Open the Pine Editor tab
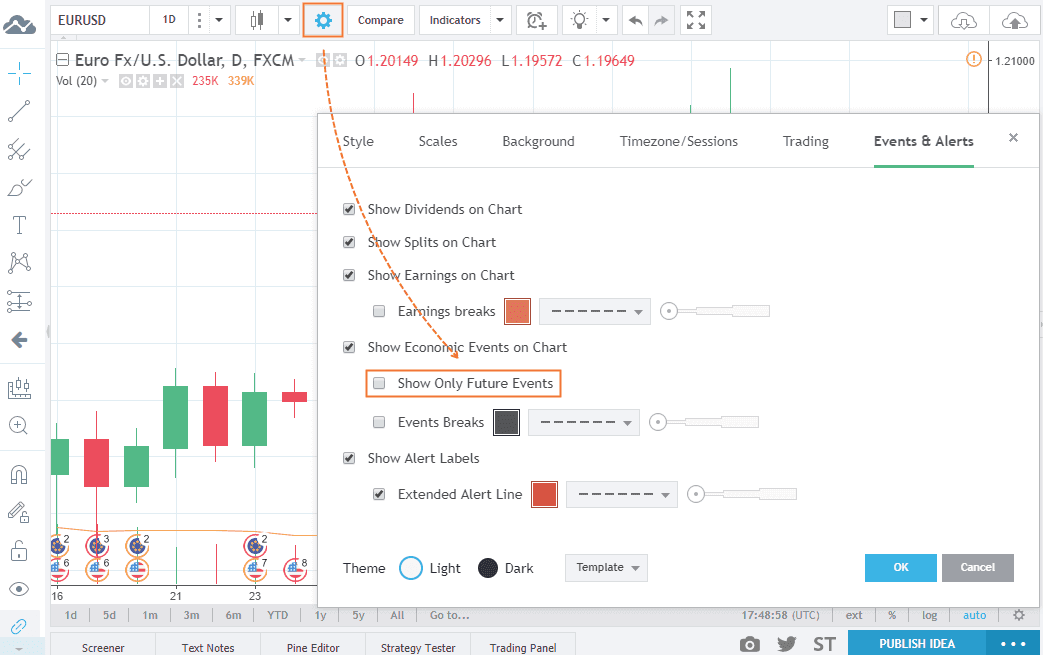Viewport: 1043px width, 655px height. [x=312, y=647]
